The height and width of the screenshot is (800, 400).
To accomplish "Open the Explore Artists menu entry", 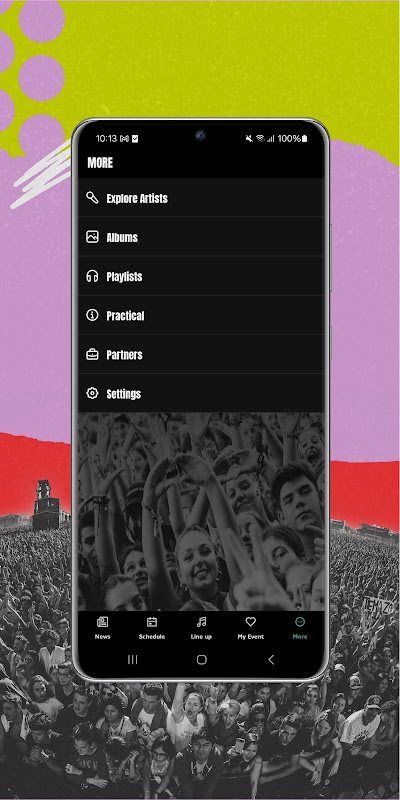I will [x=201, y=197].
